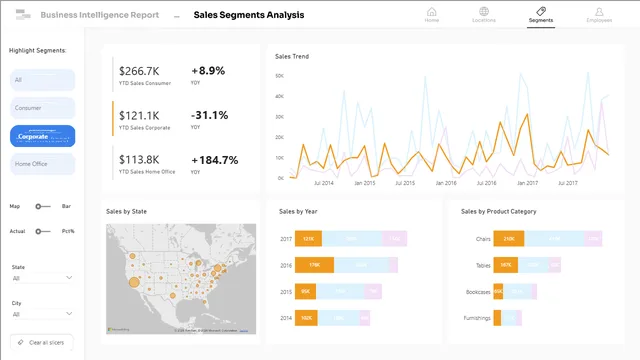Screen dimensions: 640x360
Task: Click the 2016 Corporate 178K bar
Action: (x=314, y=265)
